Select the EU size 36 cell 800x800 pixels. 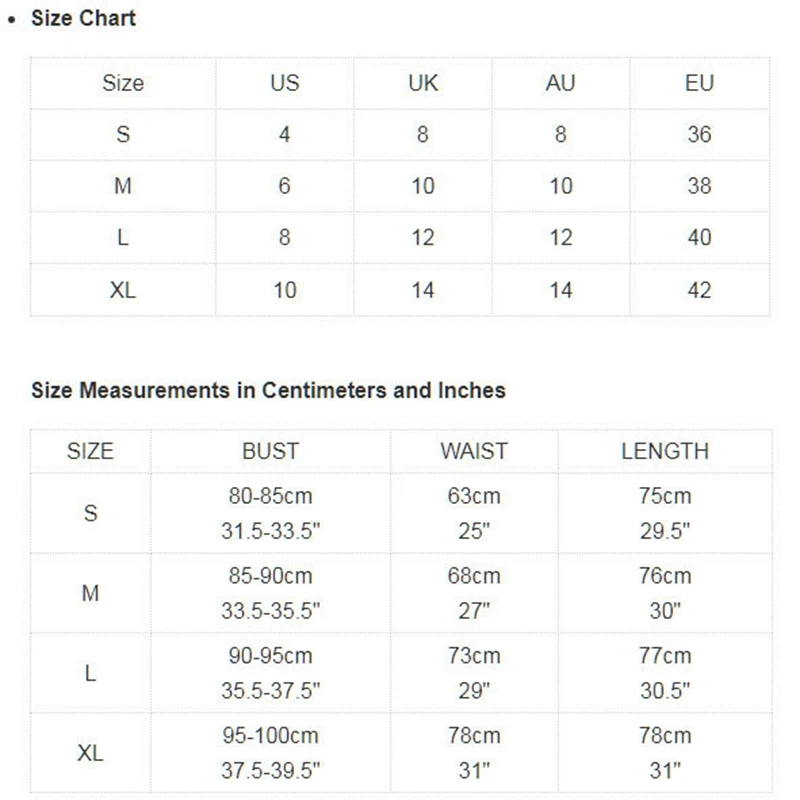coord(699,134)
